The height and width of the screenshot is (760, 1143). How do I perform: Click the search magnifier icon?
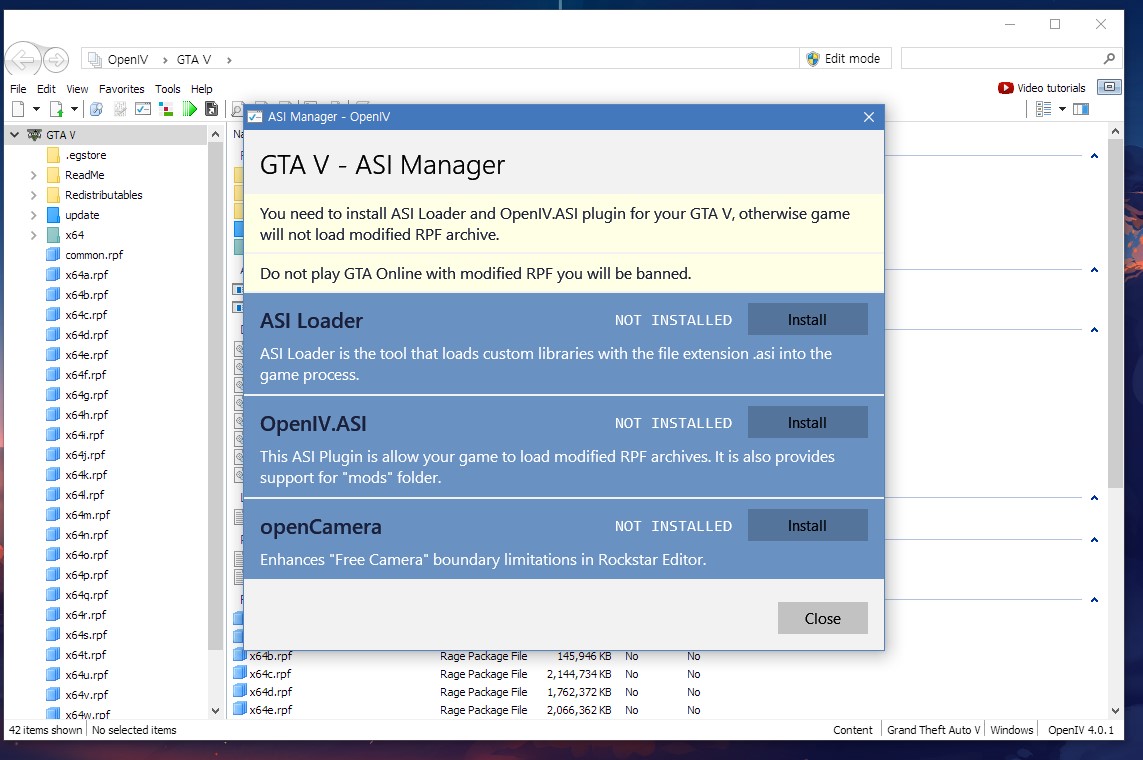coord(1109,58)
